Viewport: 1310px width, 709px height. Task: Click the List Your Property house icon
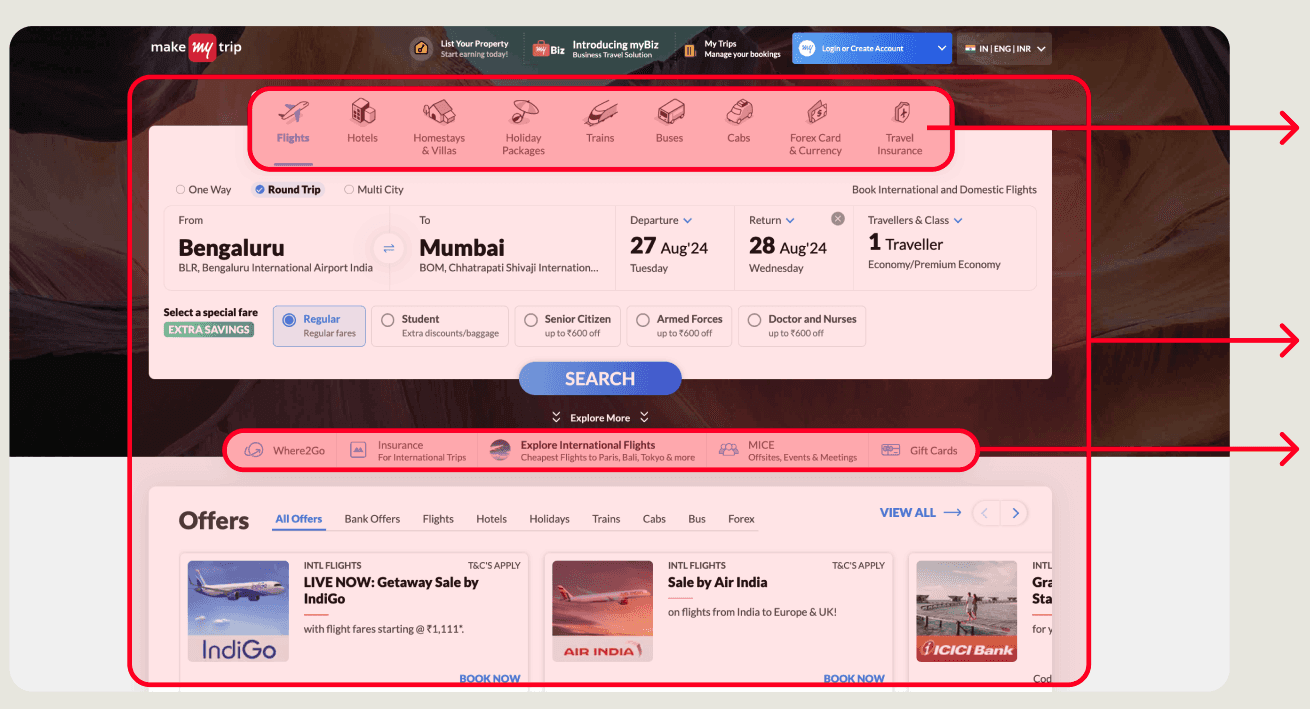422,48
